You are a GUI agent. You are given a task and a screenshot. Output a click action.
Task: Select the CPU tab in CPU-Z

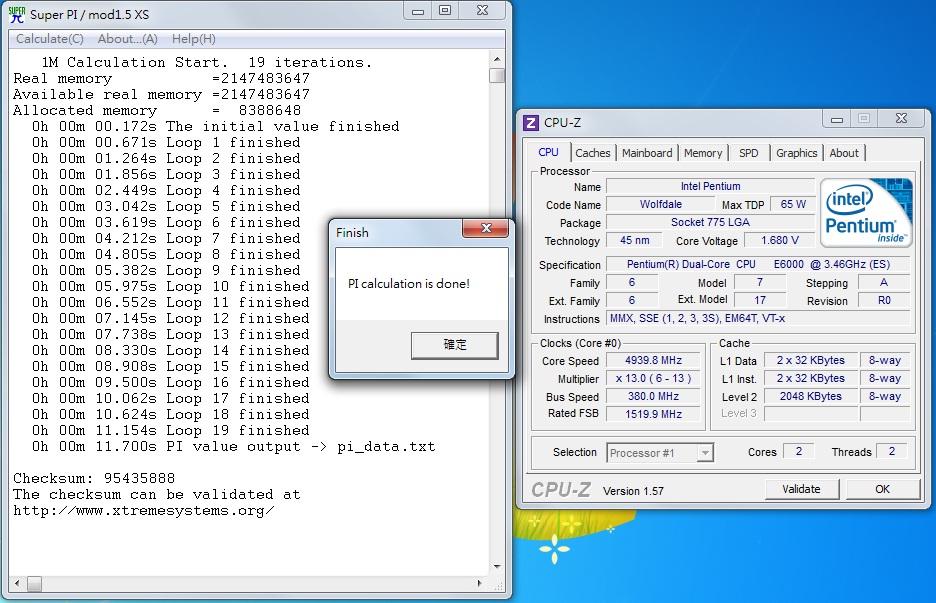pyautogui.click(x=548, y=152)
